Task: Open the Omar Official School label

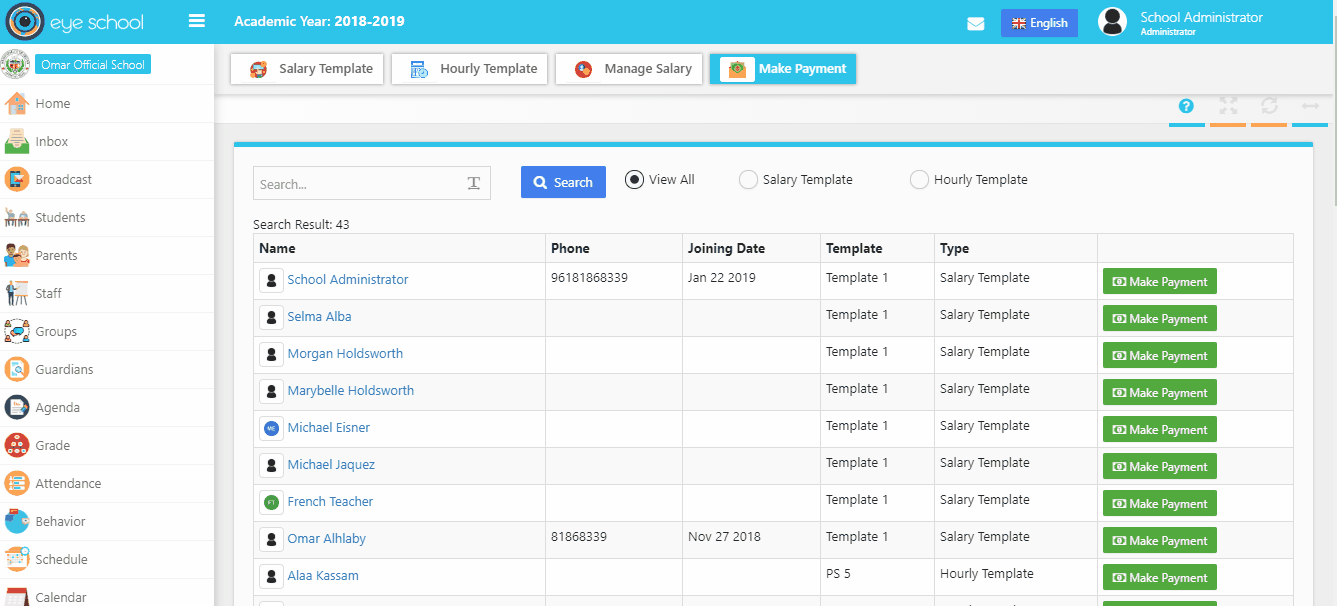Action: click(93, 65)
